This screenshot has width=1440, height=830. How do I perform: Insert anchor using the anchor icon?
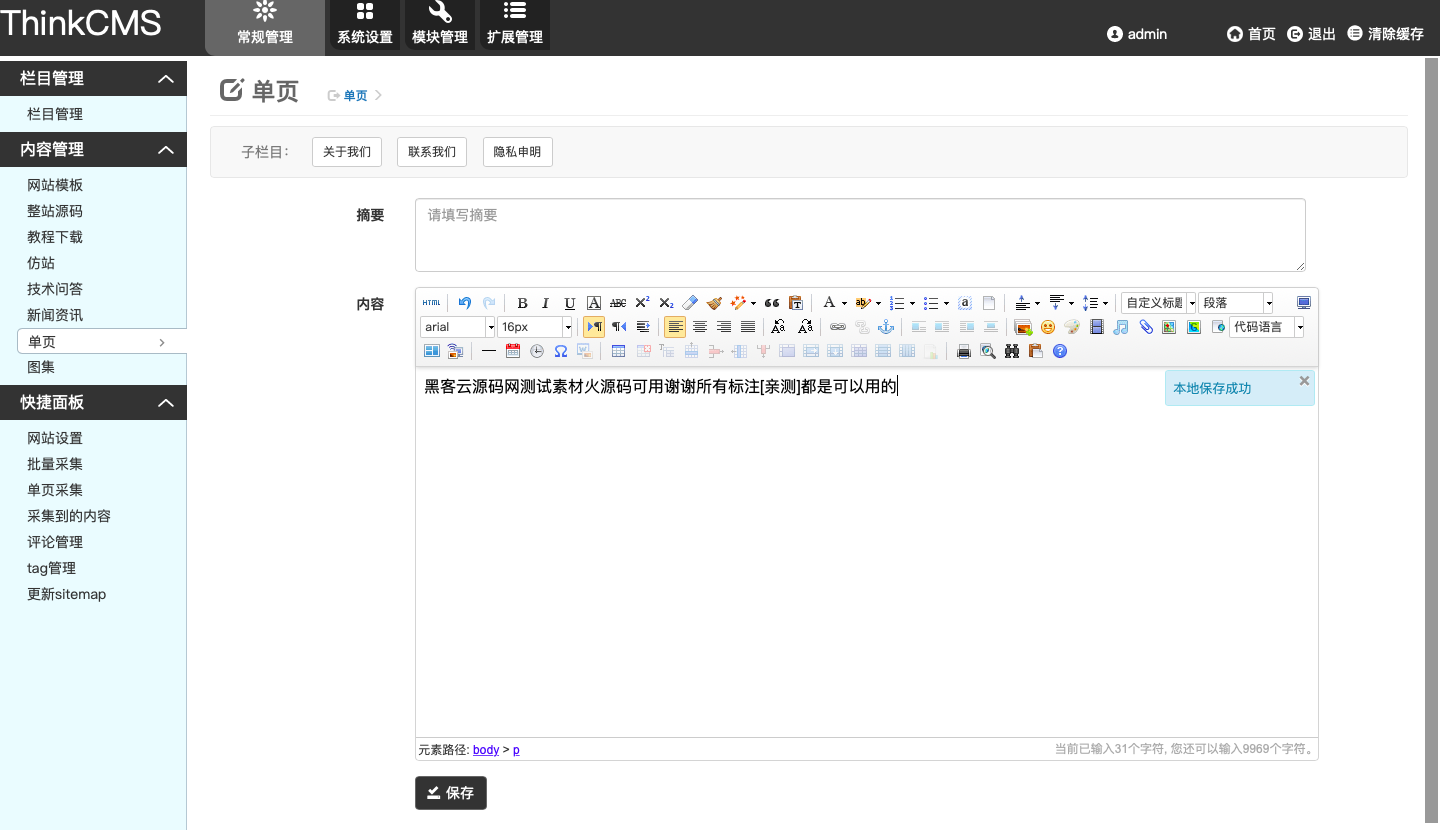885,327
